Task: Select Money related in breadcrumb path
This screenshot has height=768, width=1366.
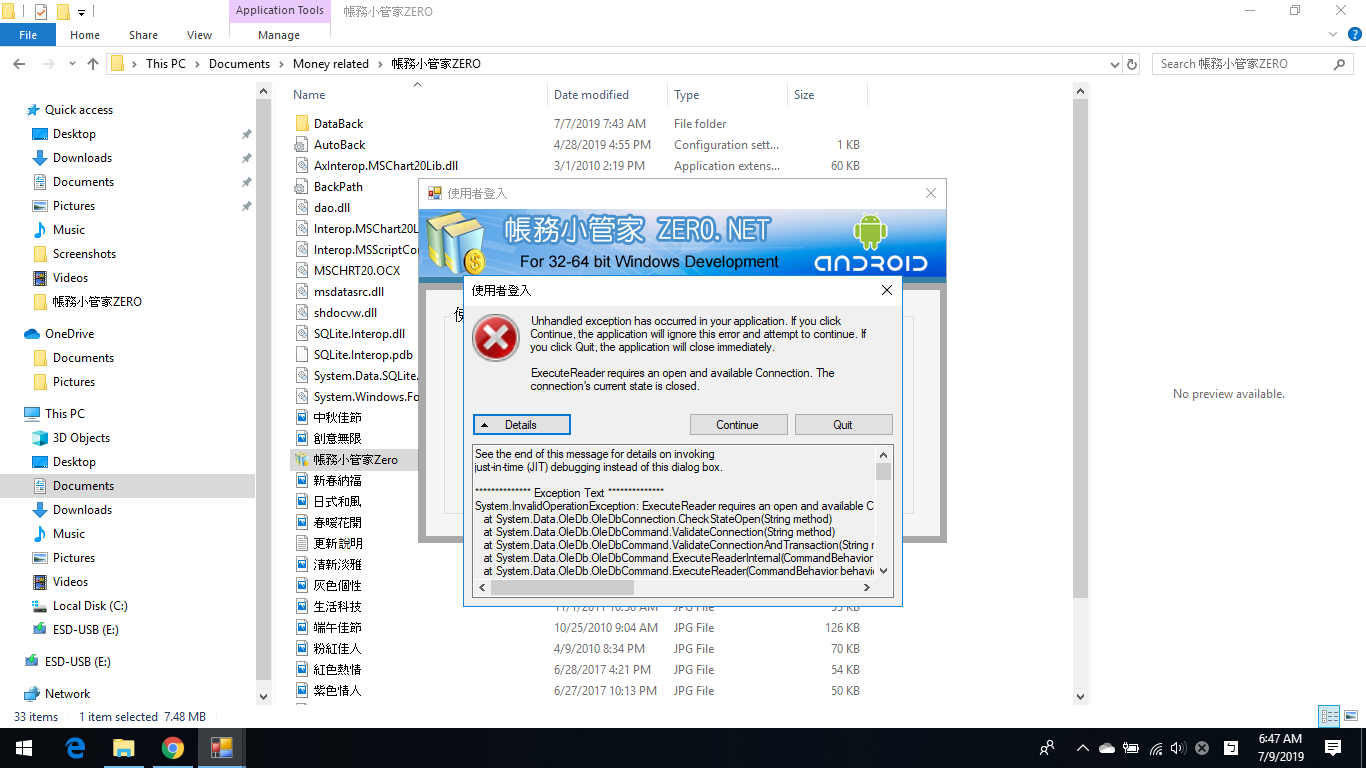Action: click(331, 64)
